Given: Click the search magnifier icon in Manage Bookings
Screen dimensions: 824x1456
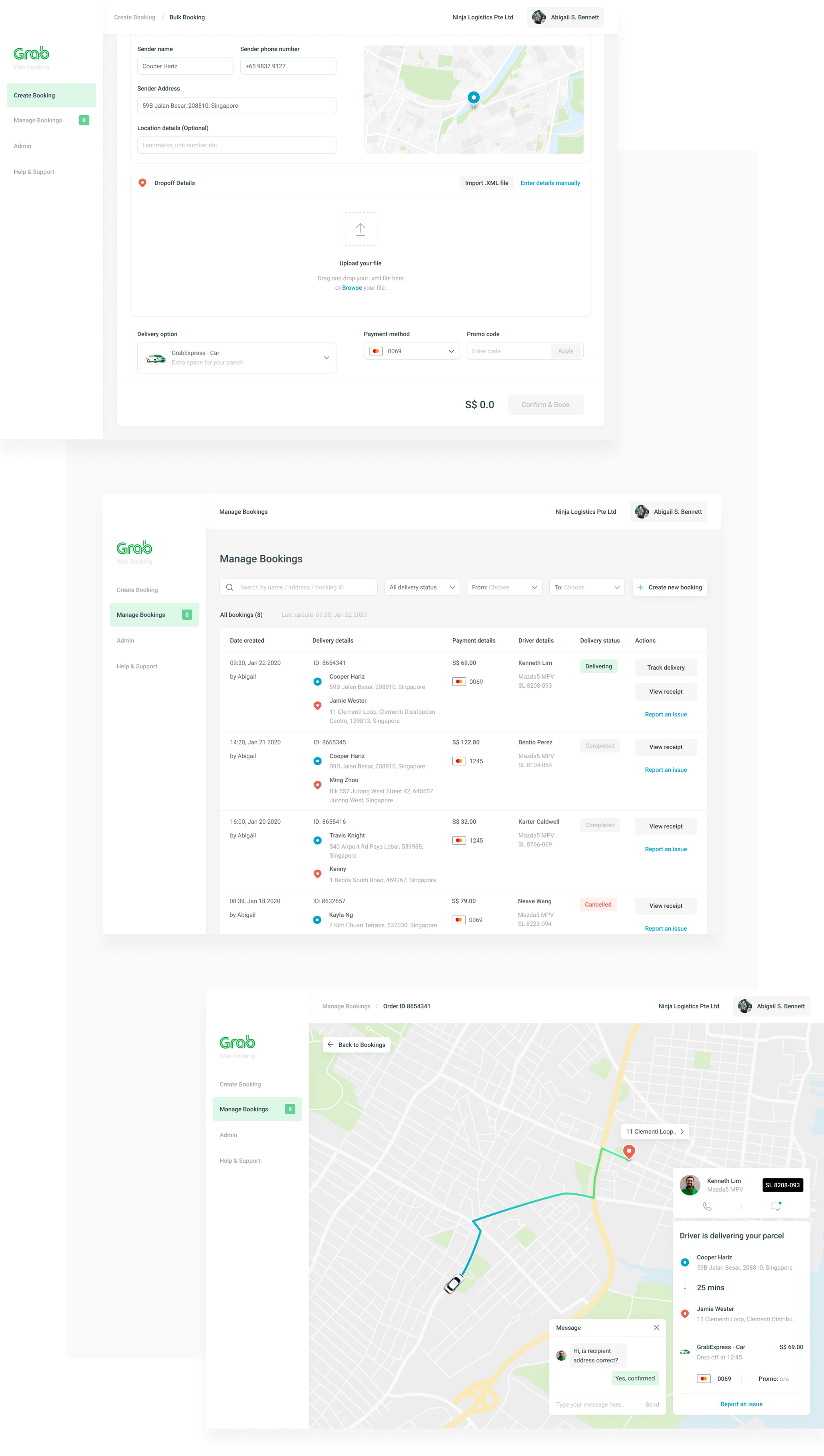Looking at the screenshot, I should (x=230, y=587).
